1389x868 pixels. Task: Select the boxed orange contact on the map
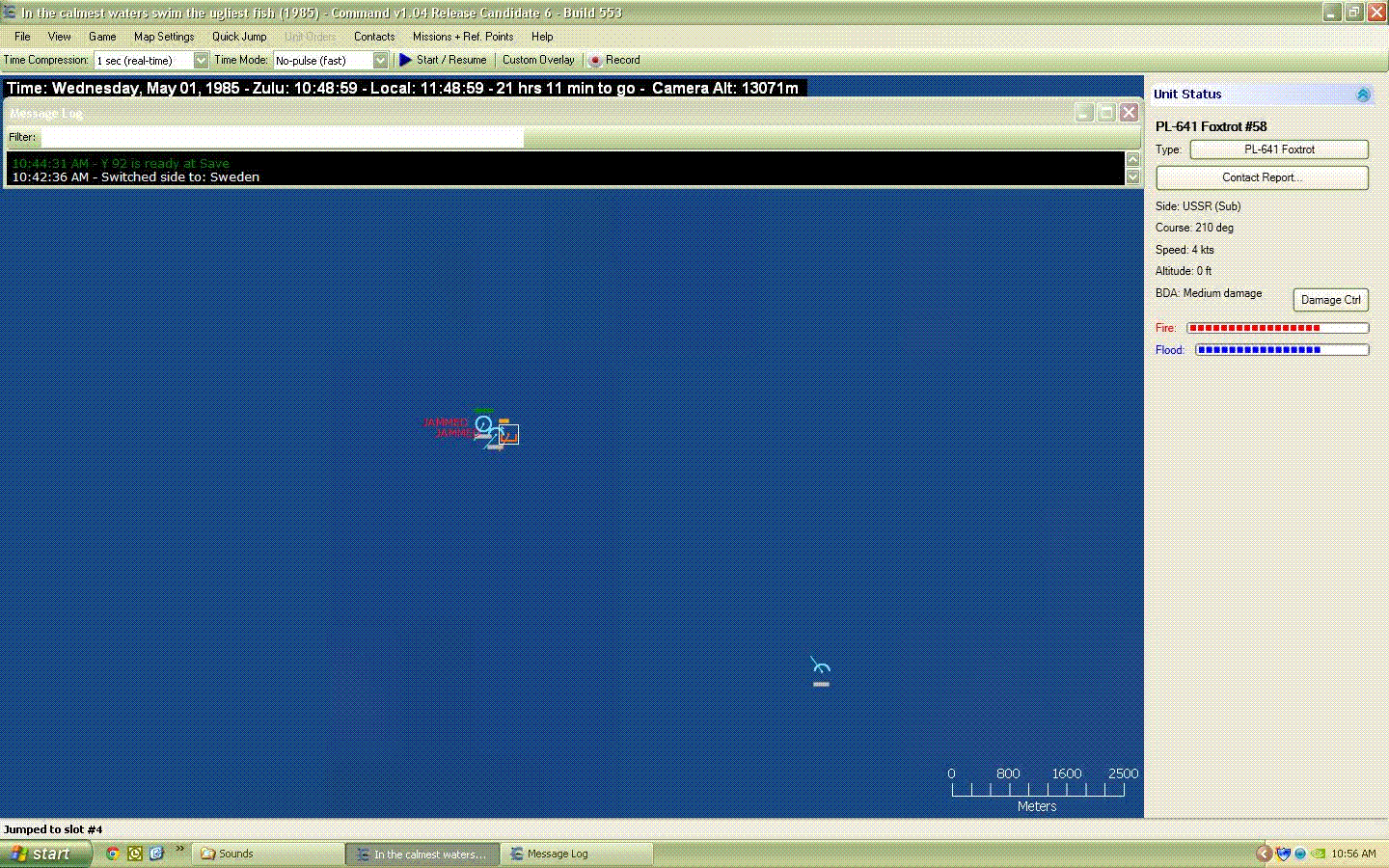(508, 435)
